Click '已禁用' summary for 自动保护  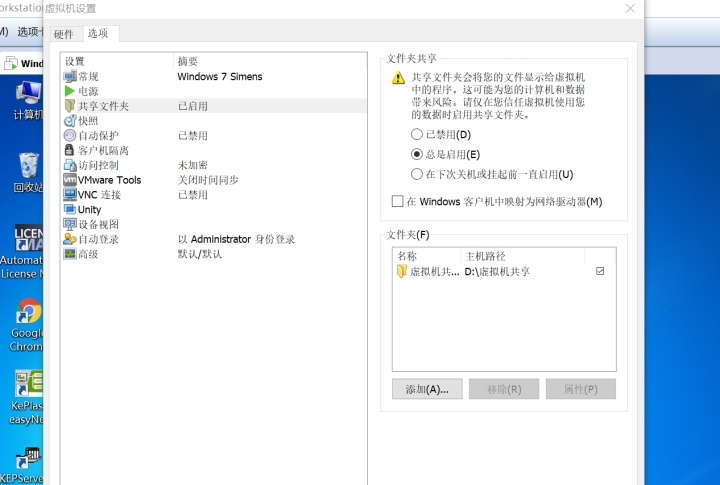click(192, 135)
